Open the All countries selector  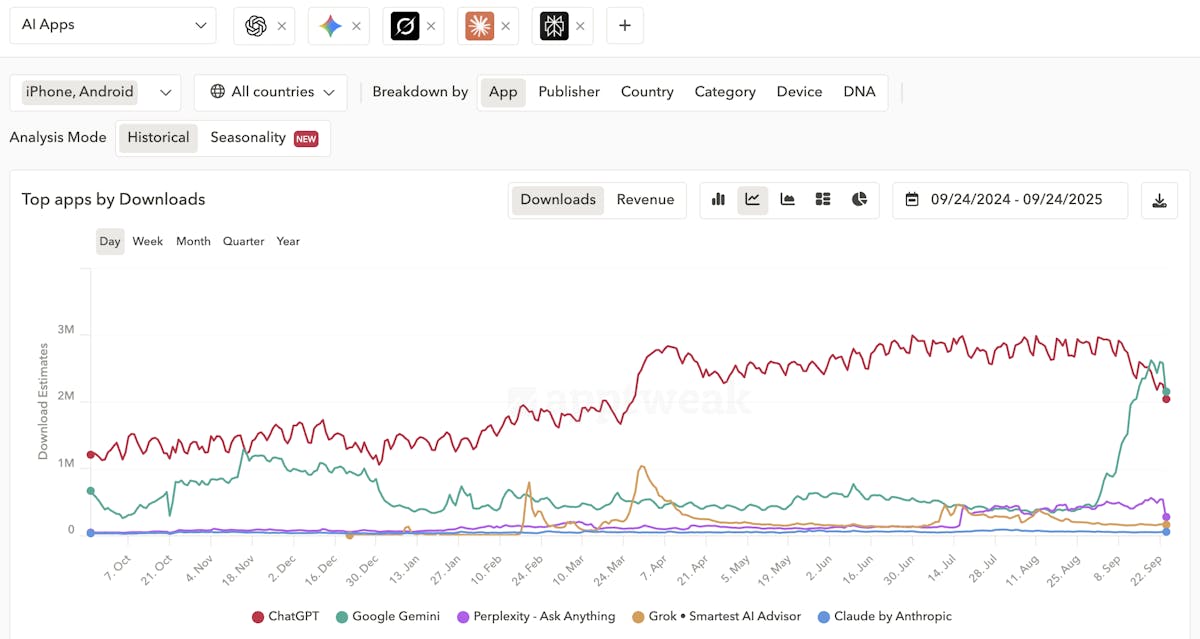tap(271, 92)
